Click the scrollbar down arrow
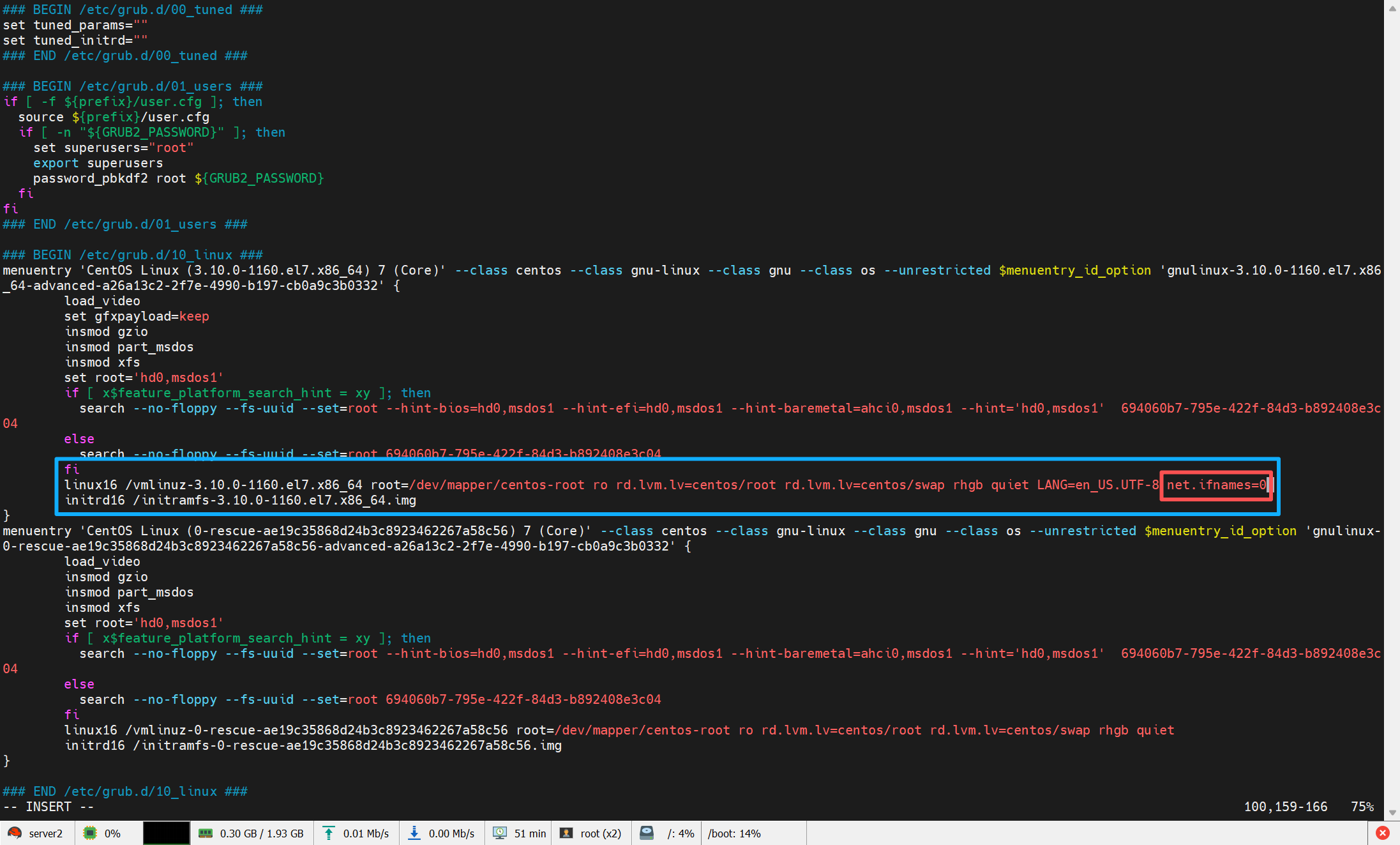The height and width of the screenshot is (845, 1400). click(1392, 813)
